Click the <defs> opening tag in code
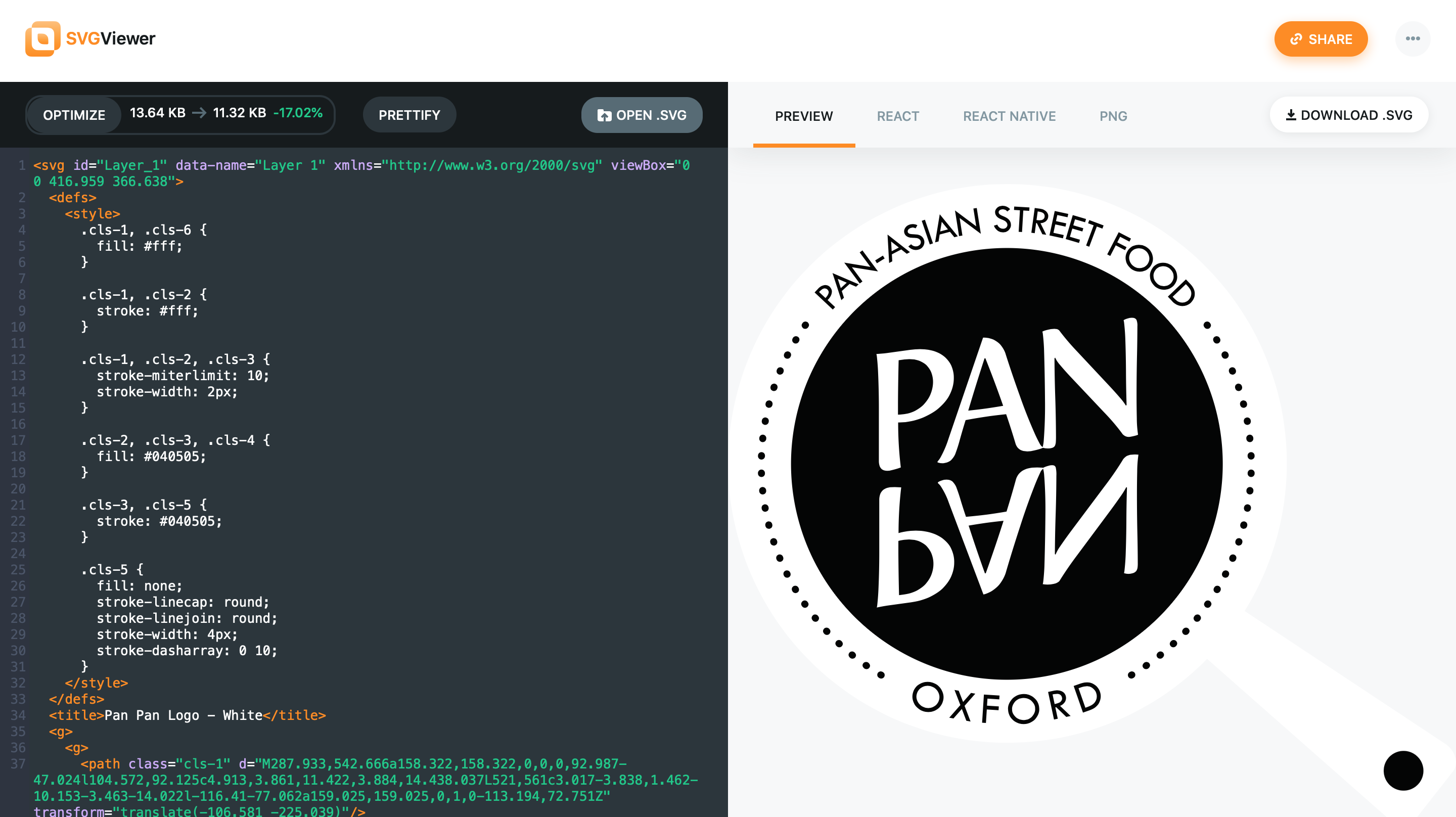Image resolution: width=1456 pixels, height=817 pixels. [73, 197]
